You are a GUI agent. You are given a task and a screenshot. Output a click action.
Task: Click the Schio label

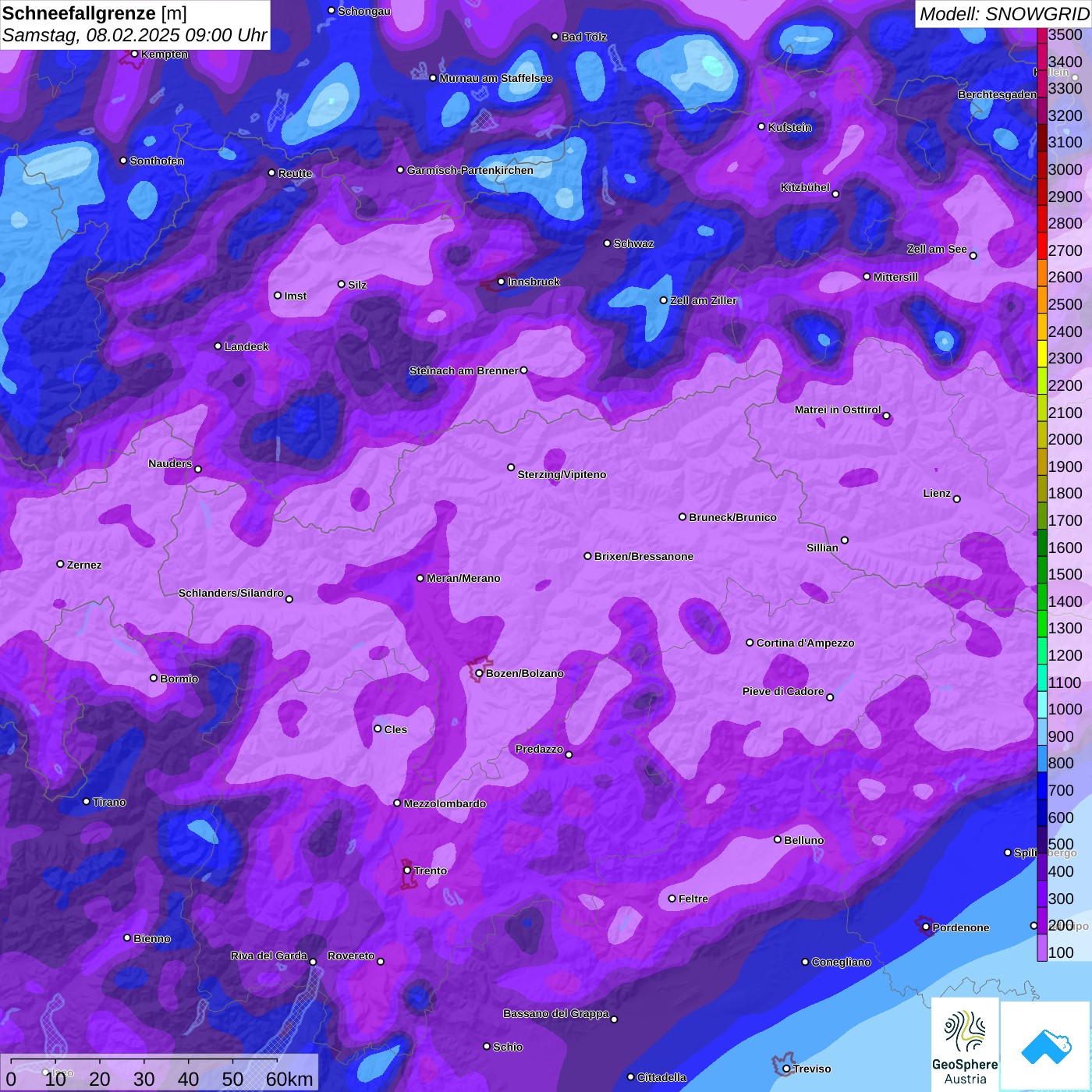coord(508,1047)
